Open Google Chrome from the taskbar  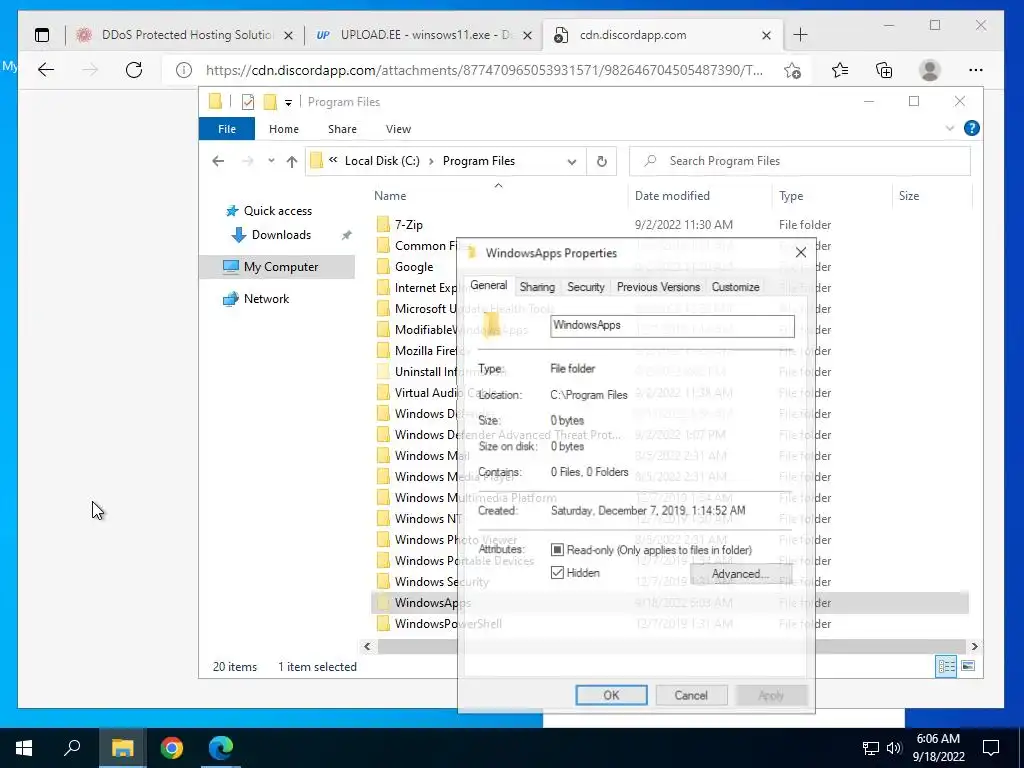(x=172, y=748)
